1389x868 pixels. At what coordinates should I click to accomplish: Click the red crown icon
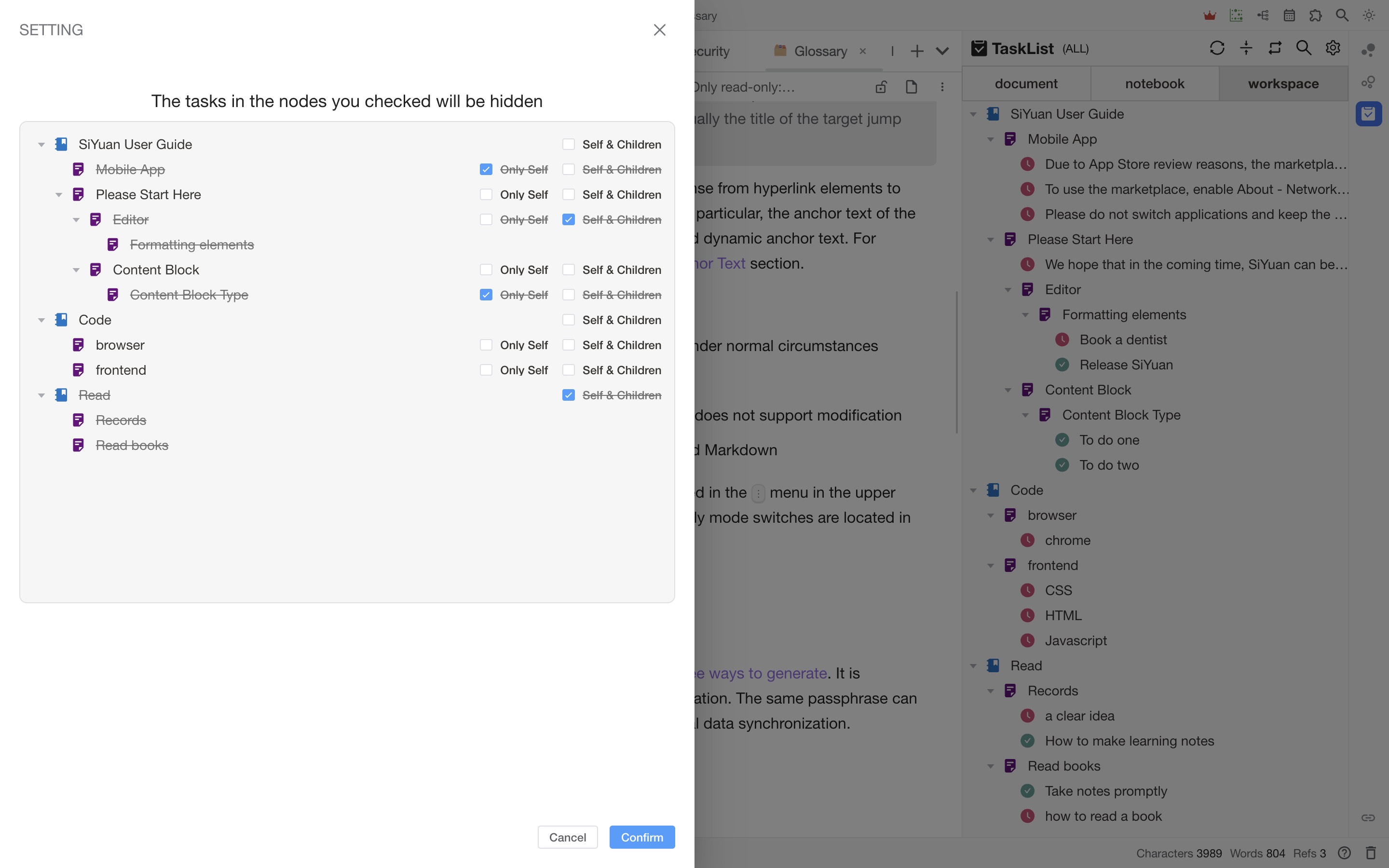coord(1210,15)
